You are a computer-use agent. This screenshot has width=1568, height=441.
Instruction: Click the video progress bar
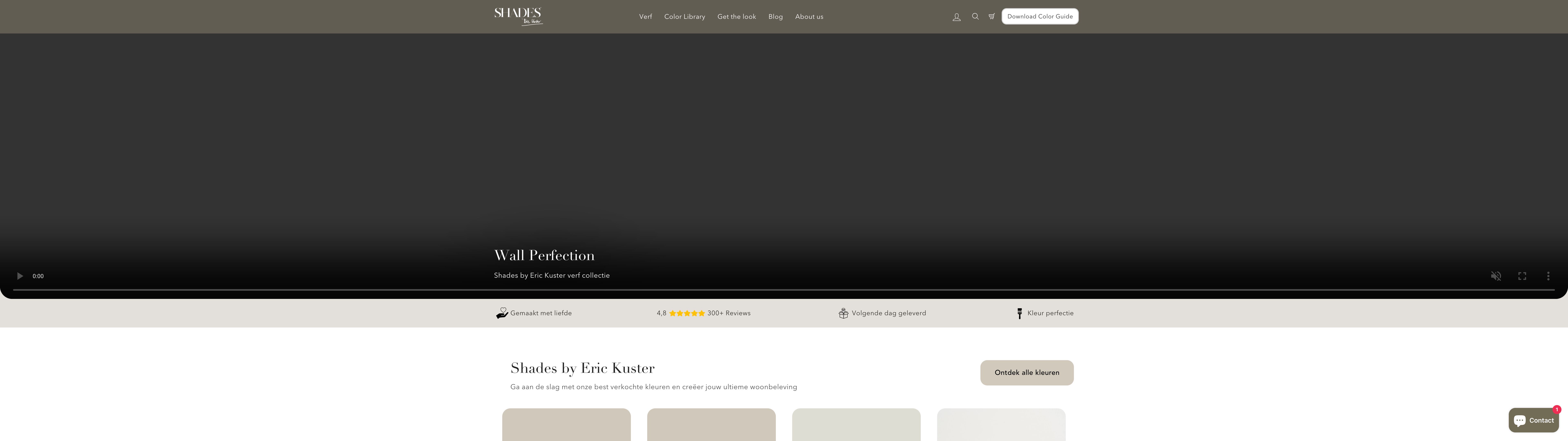click(x=784, y=291)
